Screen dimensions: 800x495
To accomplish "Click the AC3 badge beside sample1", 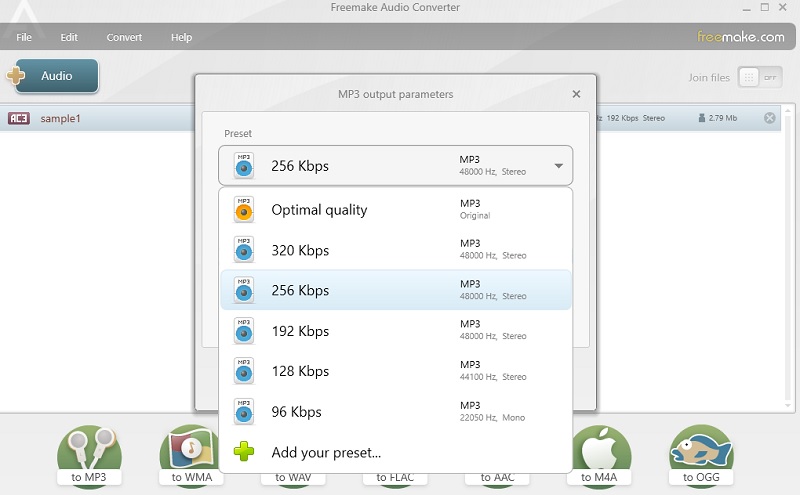I will 18,118.
